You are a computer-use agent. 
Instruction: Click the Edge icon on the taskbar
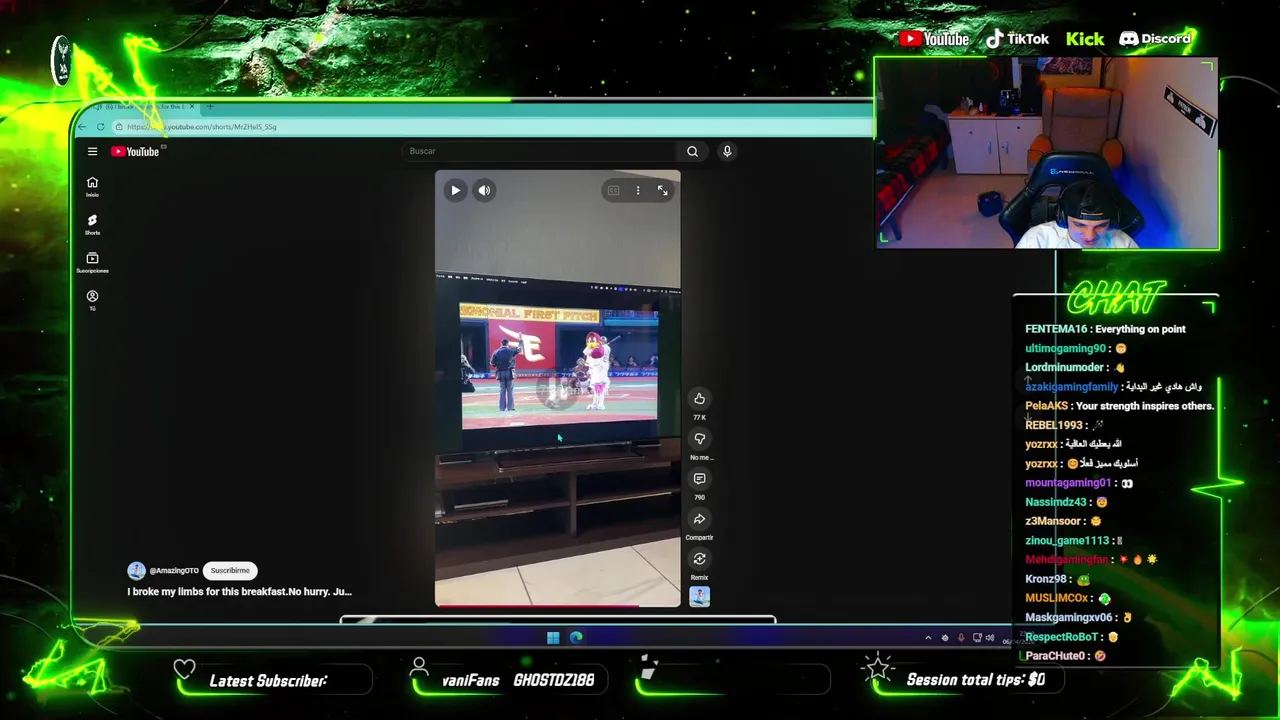[576, 637]
